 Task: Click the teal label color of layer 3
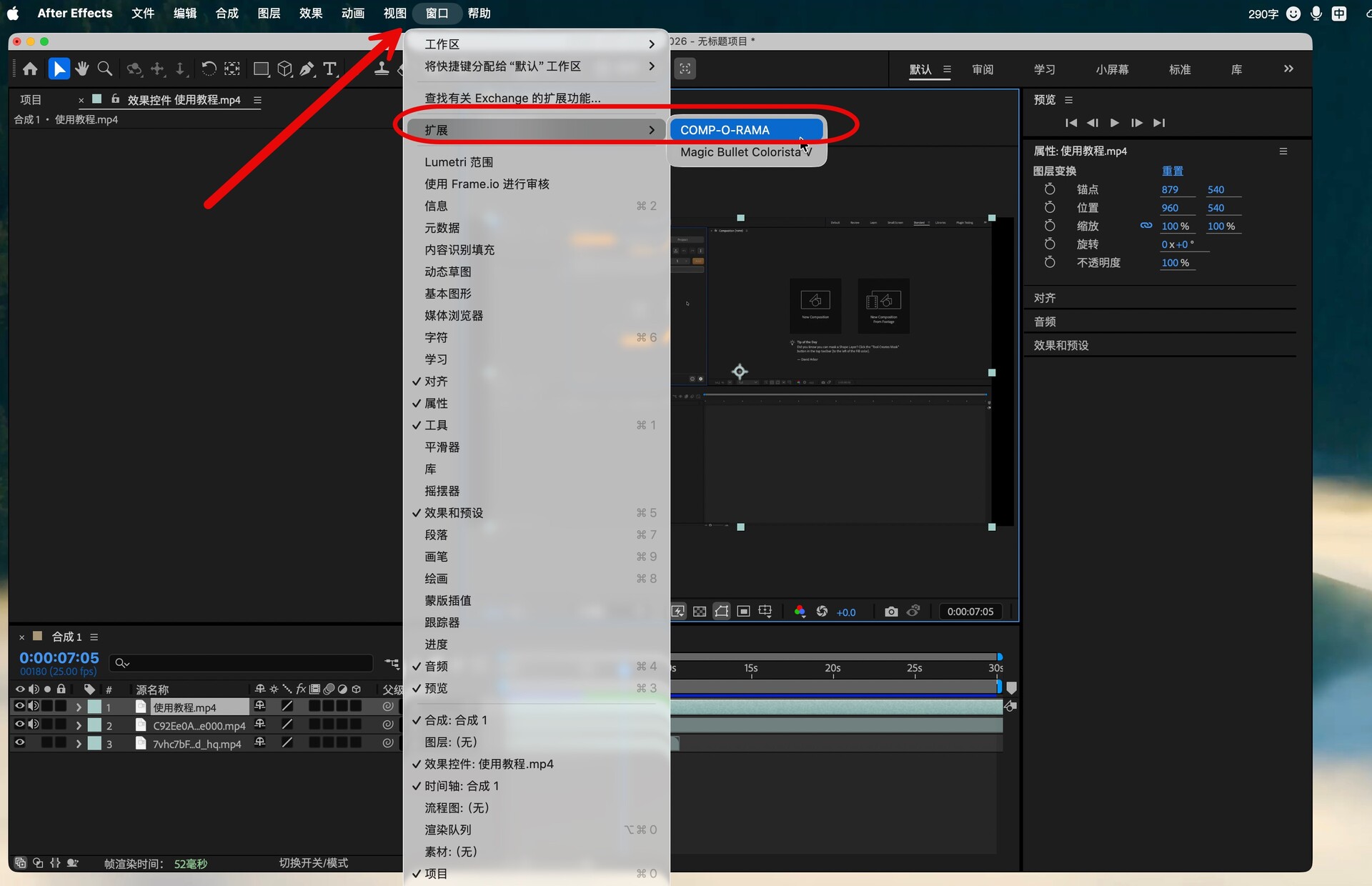pyautogui.click(x=94, y=744)
